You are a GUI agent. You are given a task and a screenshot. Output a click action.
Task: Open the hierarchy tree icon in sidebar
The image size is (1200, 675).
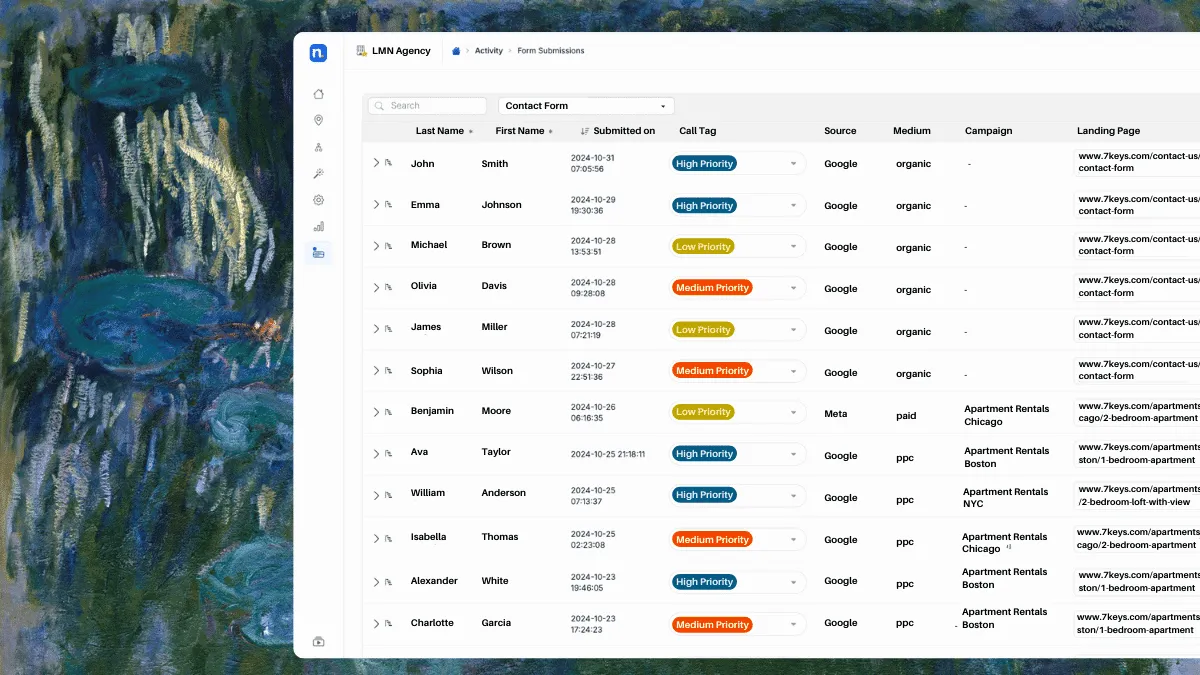[318, 147]
